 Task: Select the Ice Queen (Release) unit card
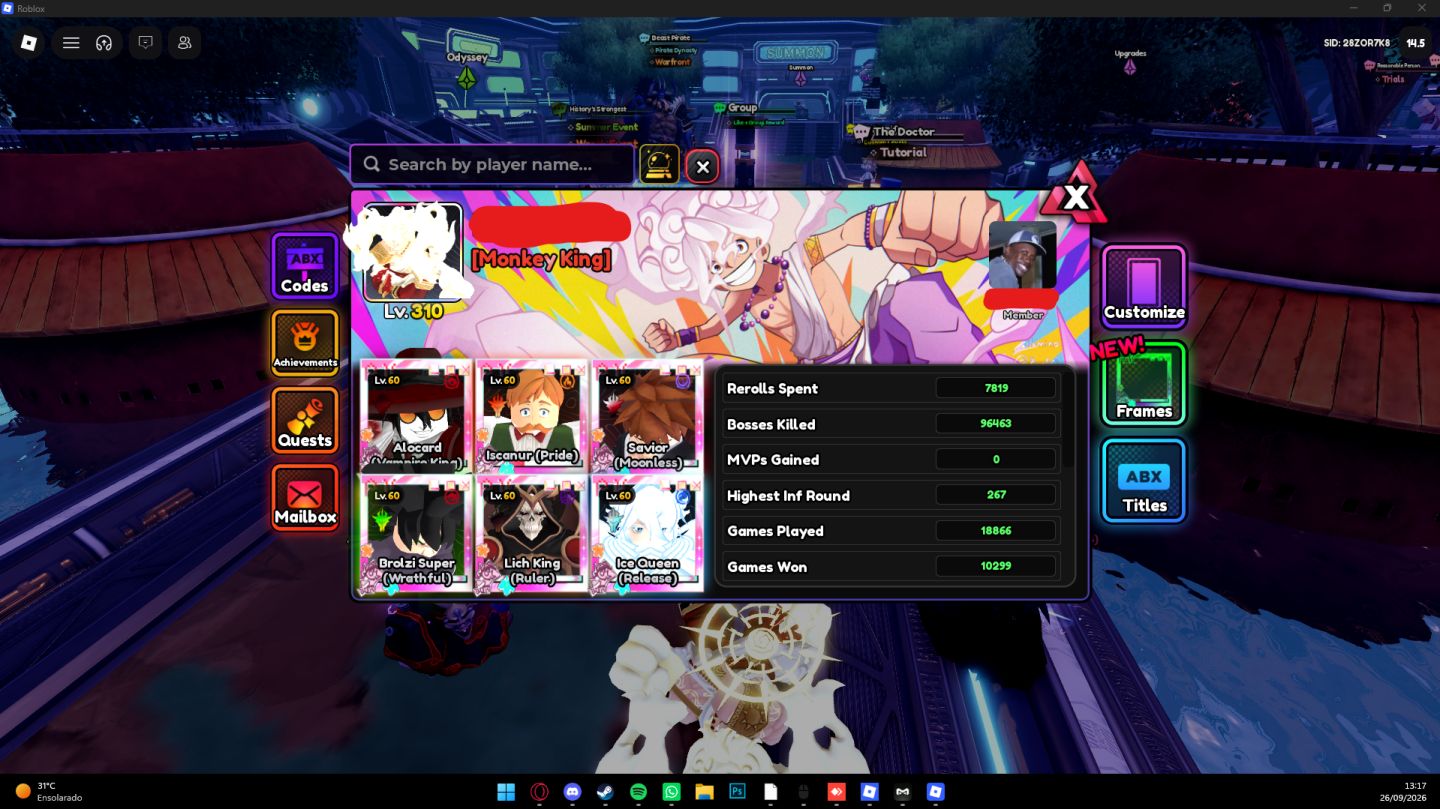(647, 533)
